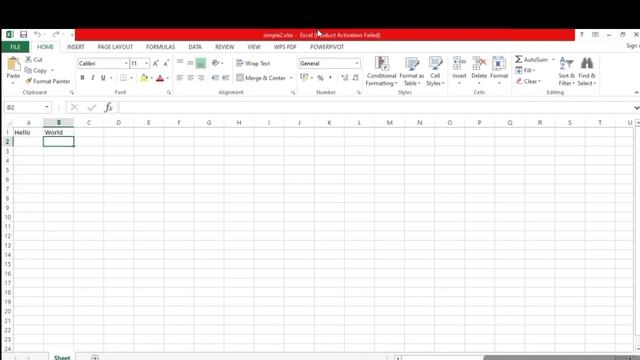
Task: Cut the selected cell
Action: (34, 60)
